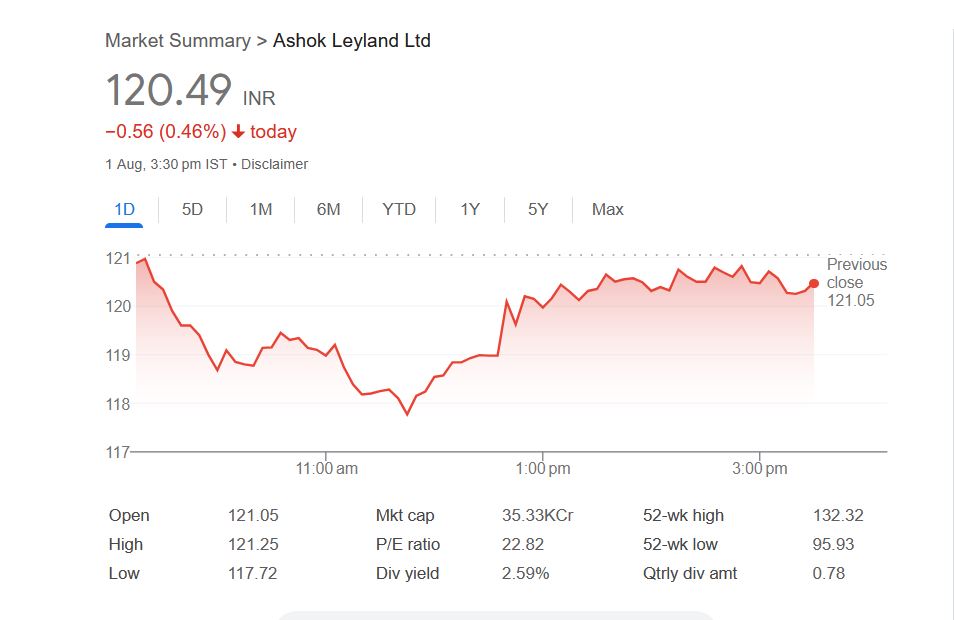
Task: Select the 1D time range tab
Action: [124, 209]
